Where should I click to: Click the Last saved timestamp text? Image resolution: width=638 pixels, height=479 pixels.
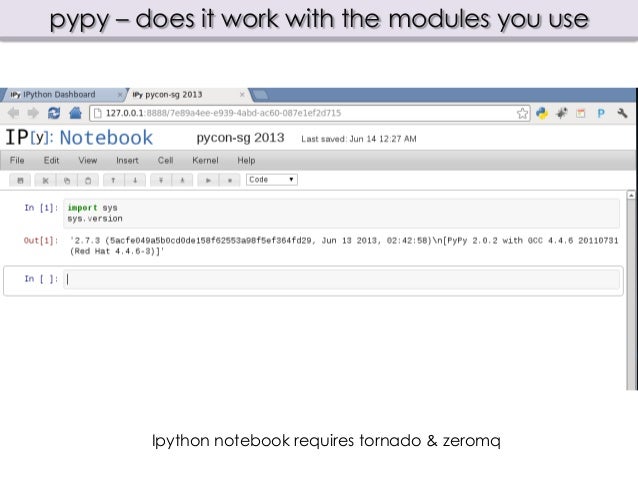tap(359, 139)
